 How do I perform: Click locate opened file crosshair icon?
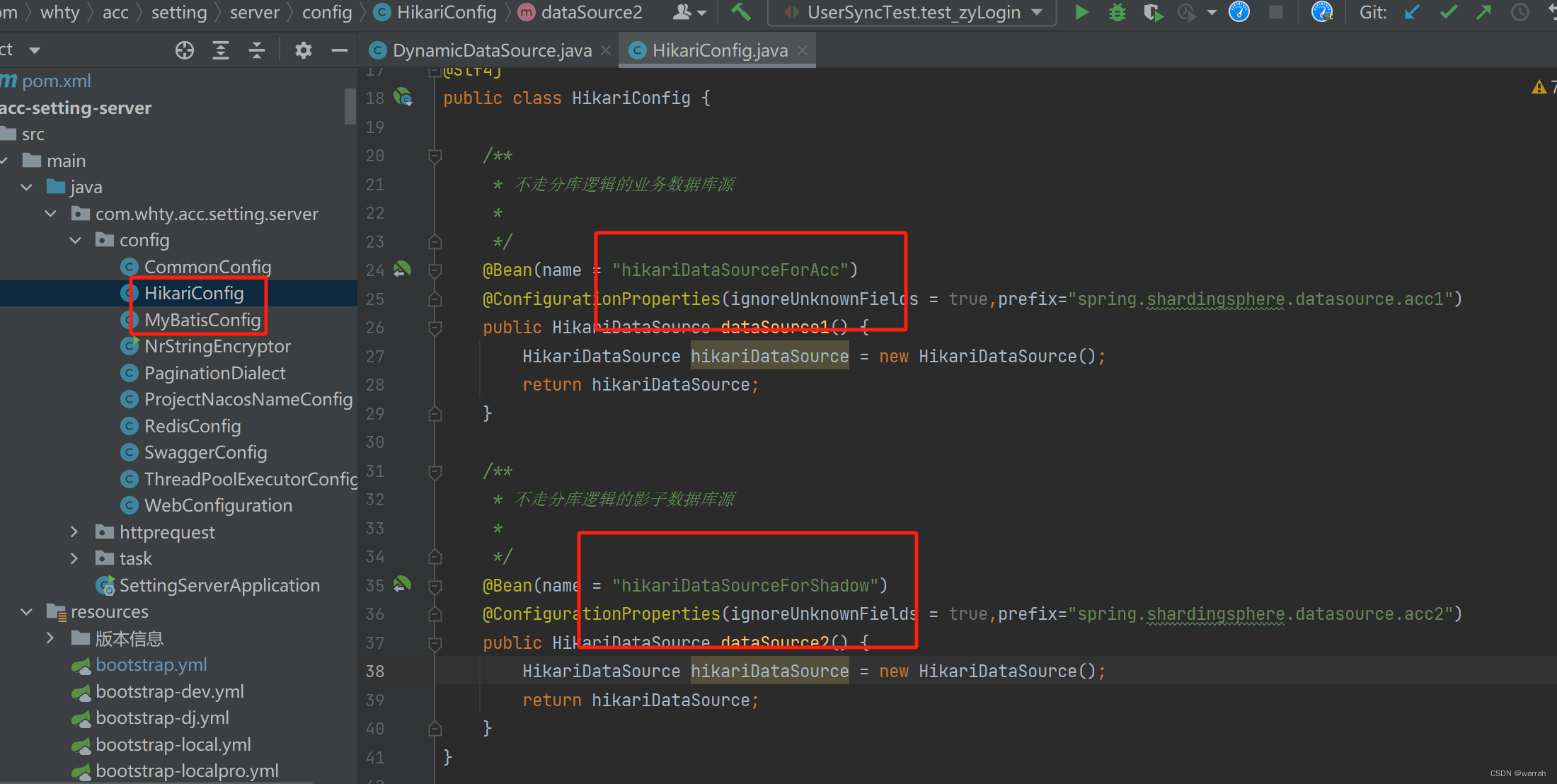tap(185, 50)
